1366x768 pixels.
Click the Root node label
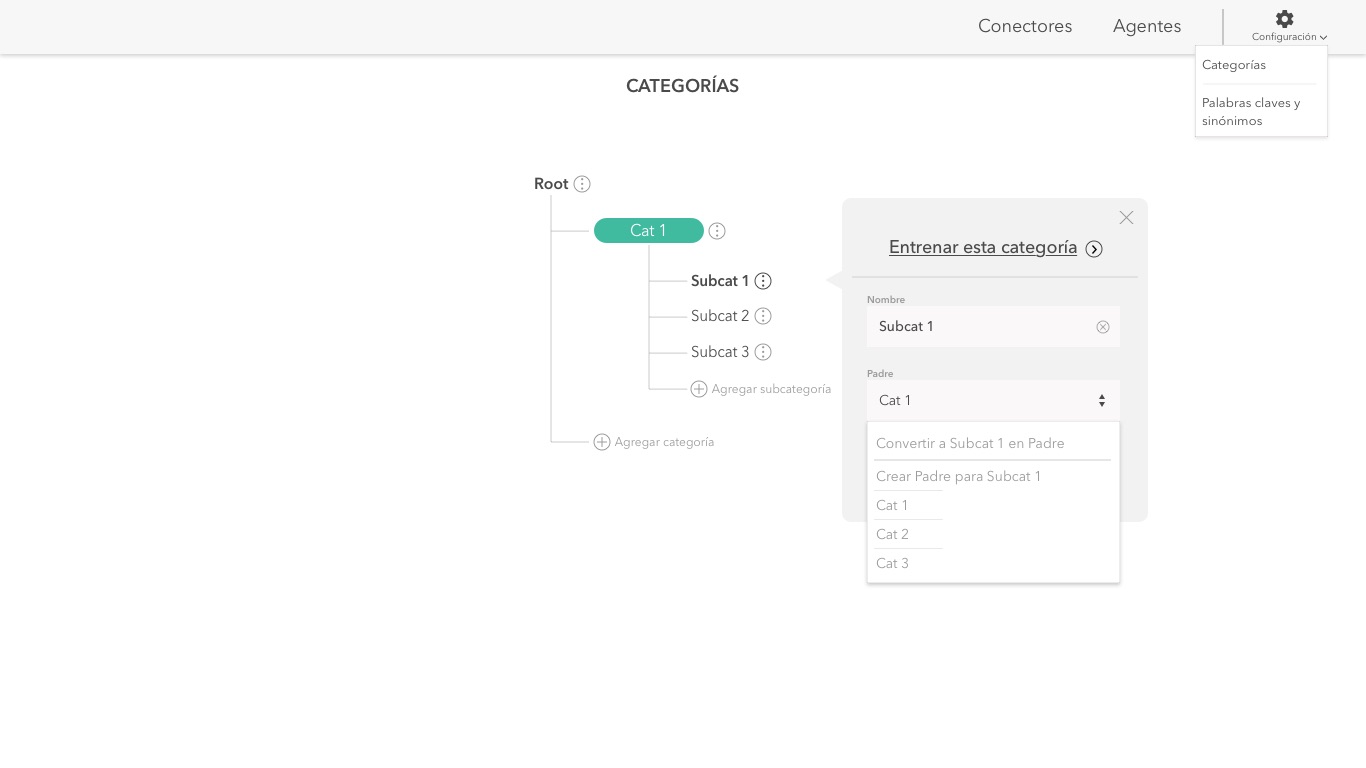coord(551,184)
